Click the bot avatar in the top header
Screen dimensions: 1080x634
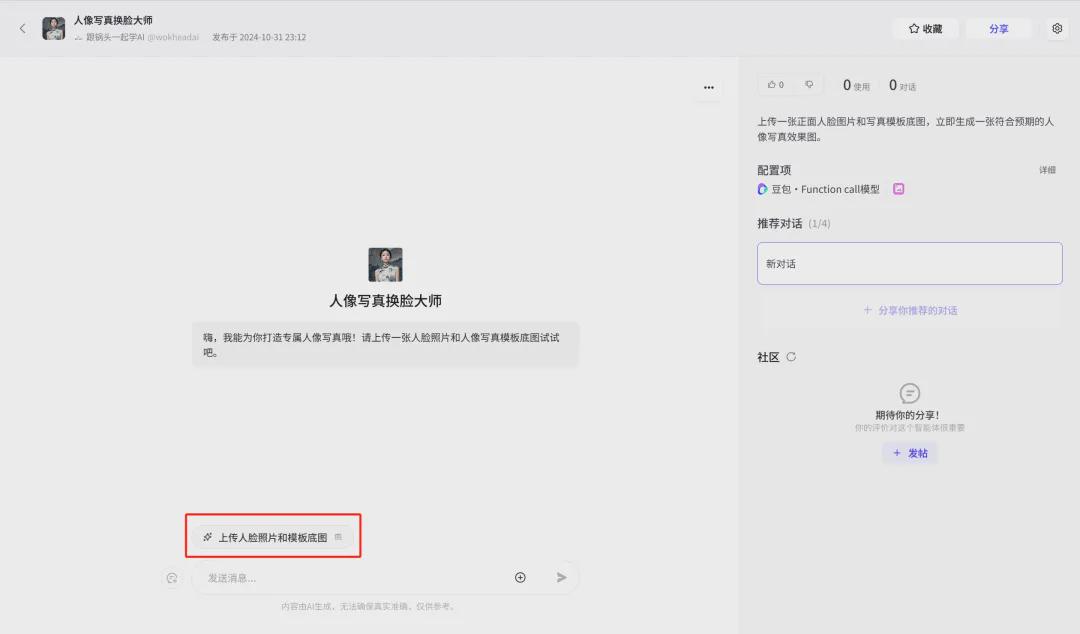(x=54, y=28)
